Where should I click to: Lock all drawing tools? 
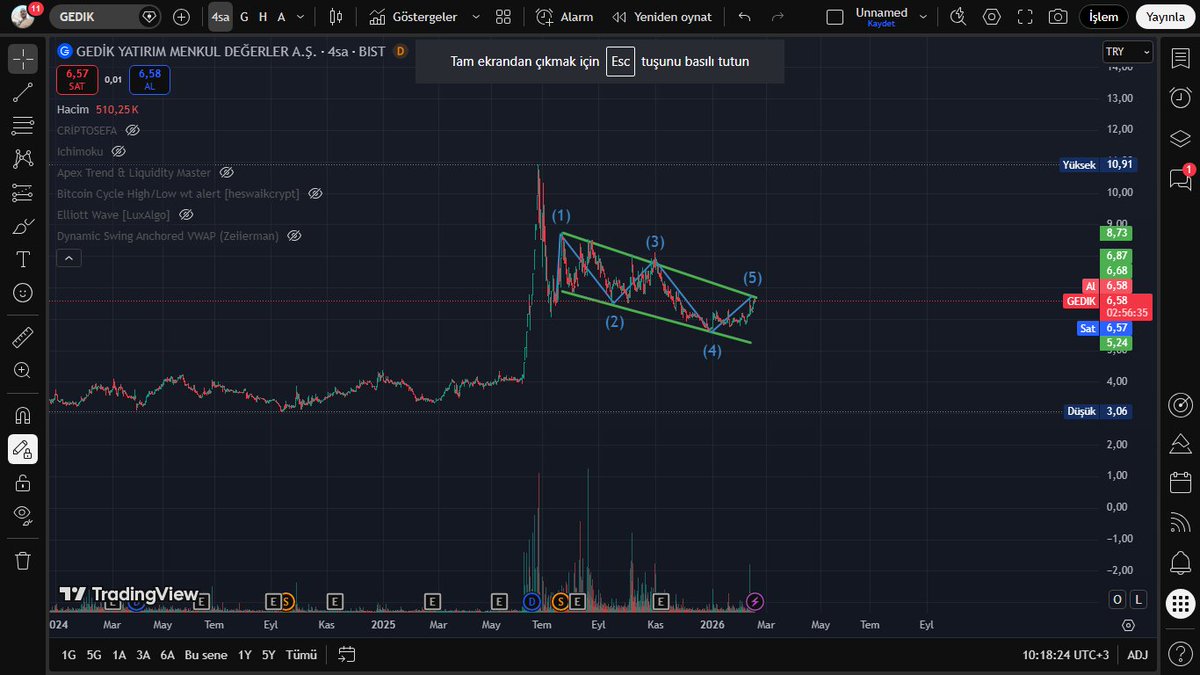tap(23, 483)
